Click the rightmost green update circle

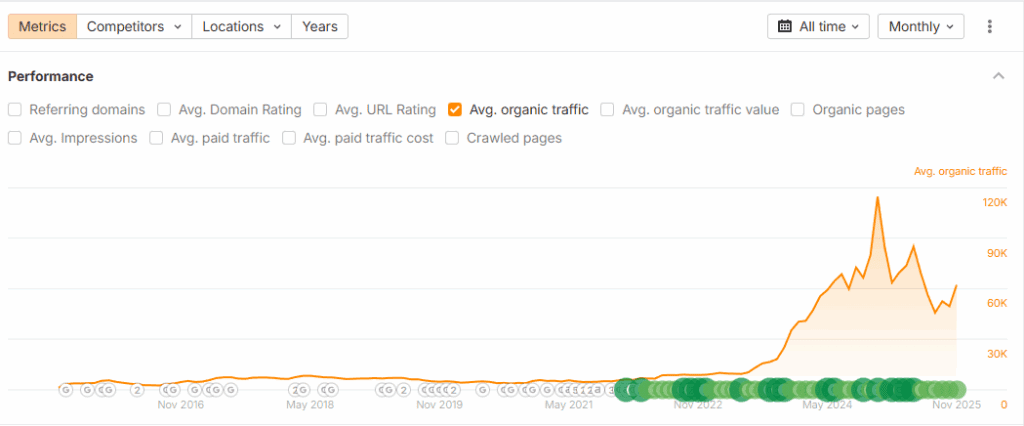coord(957,390)
